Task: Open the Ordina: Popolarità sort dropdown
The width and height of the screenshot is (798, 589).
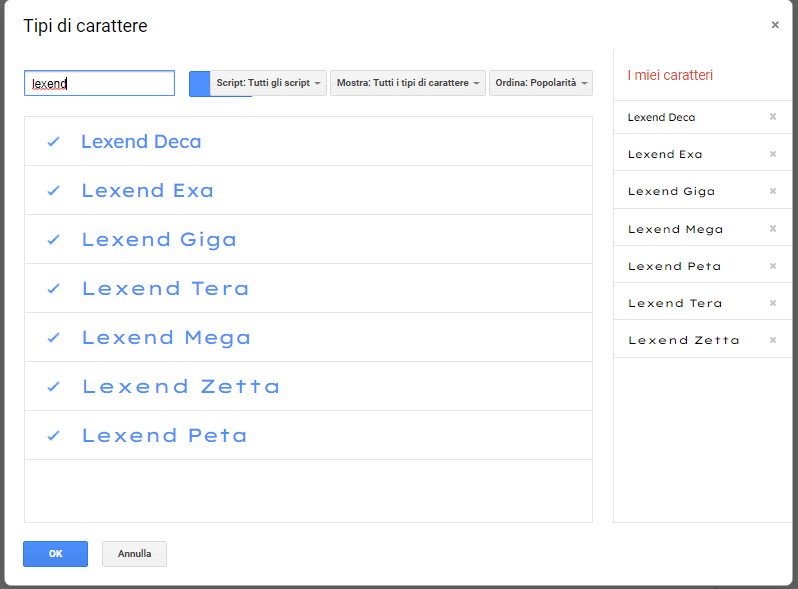Action: [x=540, y=83]
